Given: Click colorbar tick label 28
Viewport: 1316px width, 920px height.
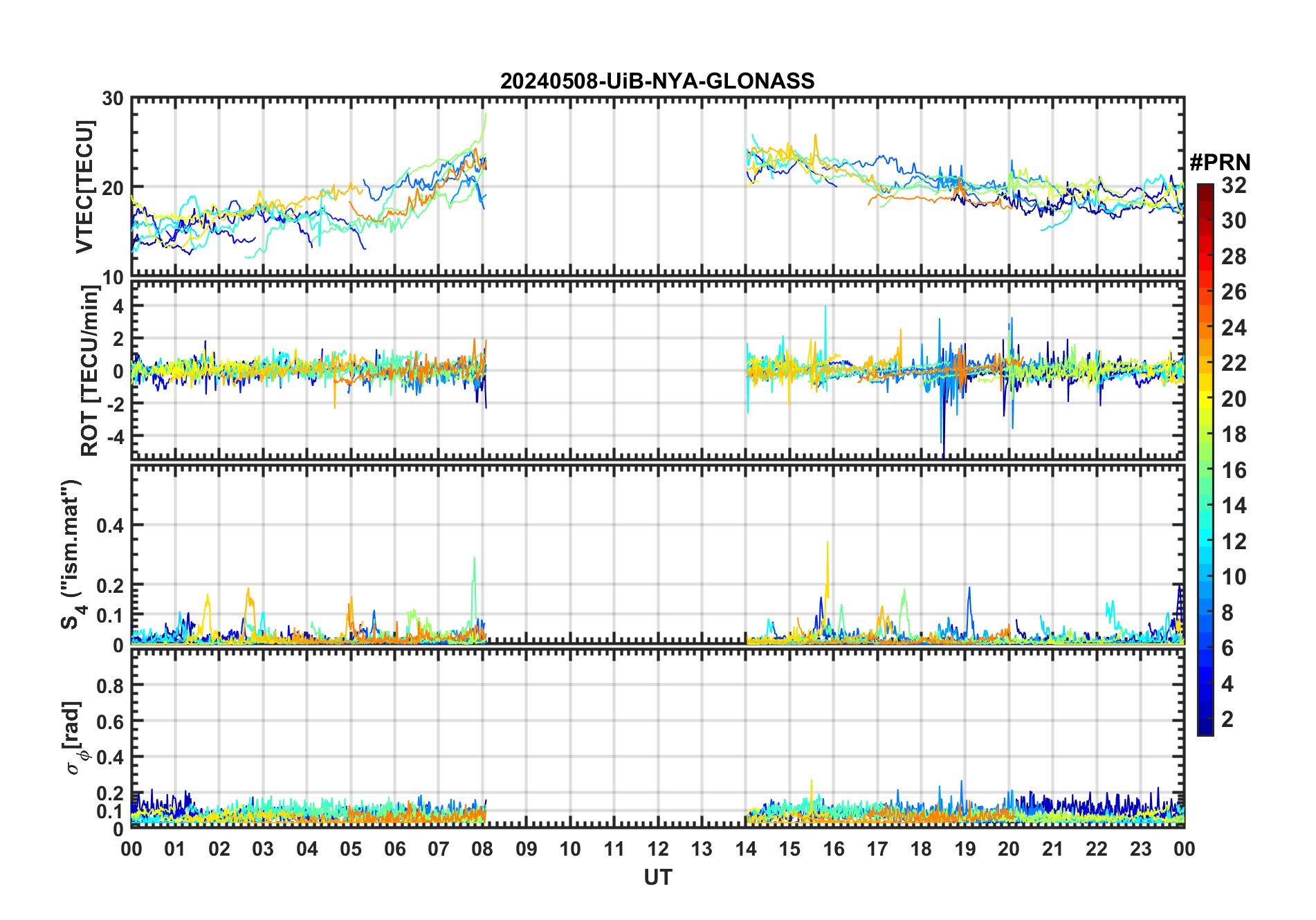Looking at the screenshot, I should (1234, 257).
